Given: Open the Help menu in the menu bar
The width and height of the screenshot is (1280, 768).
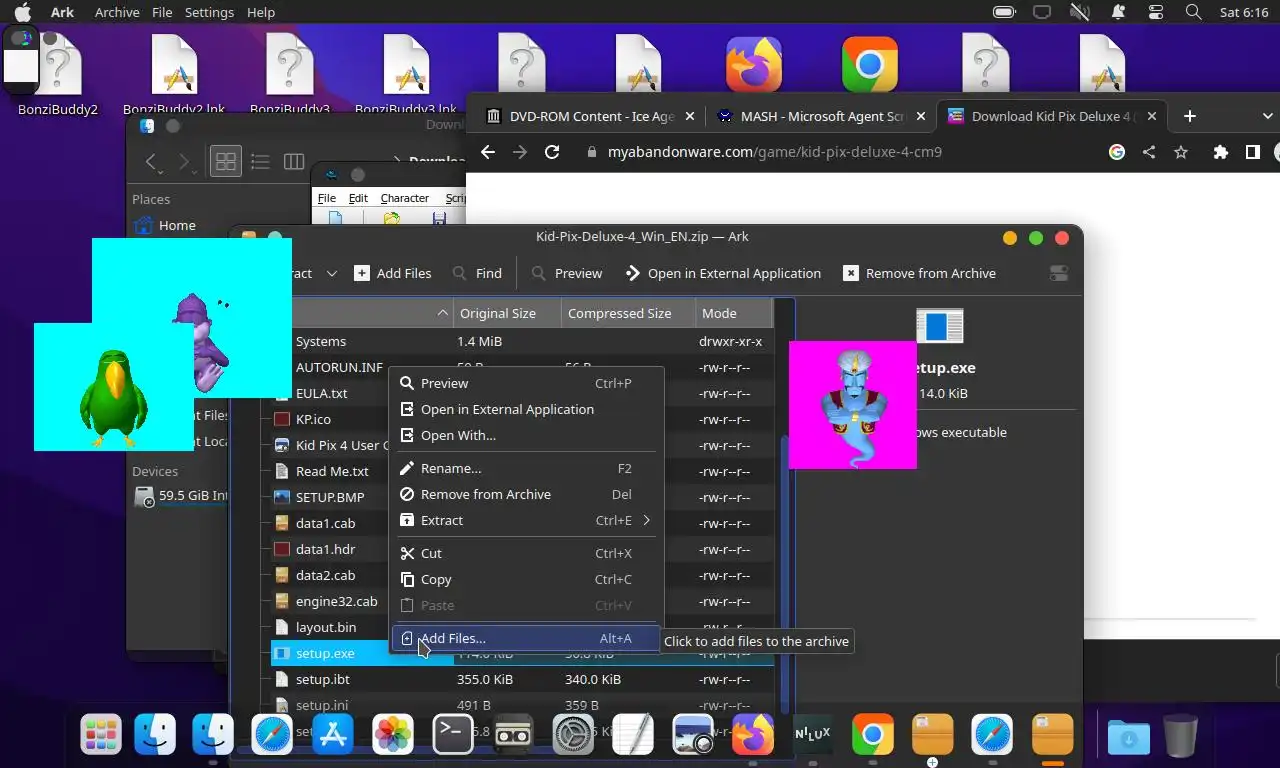Looking at the screenshot, I should click(261, 12).
